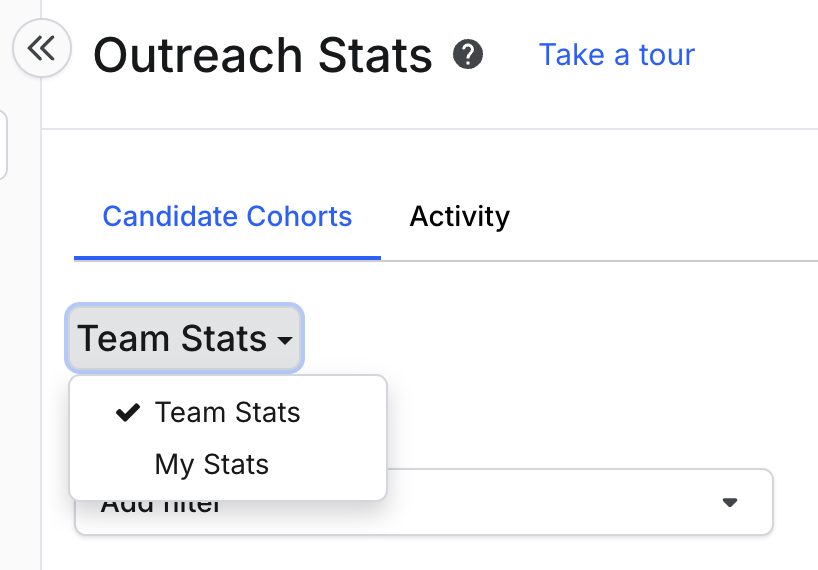
Task: Click the help question mark icon
Action: (x=467, y=54)
